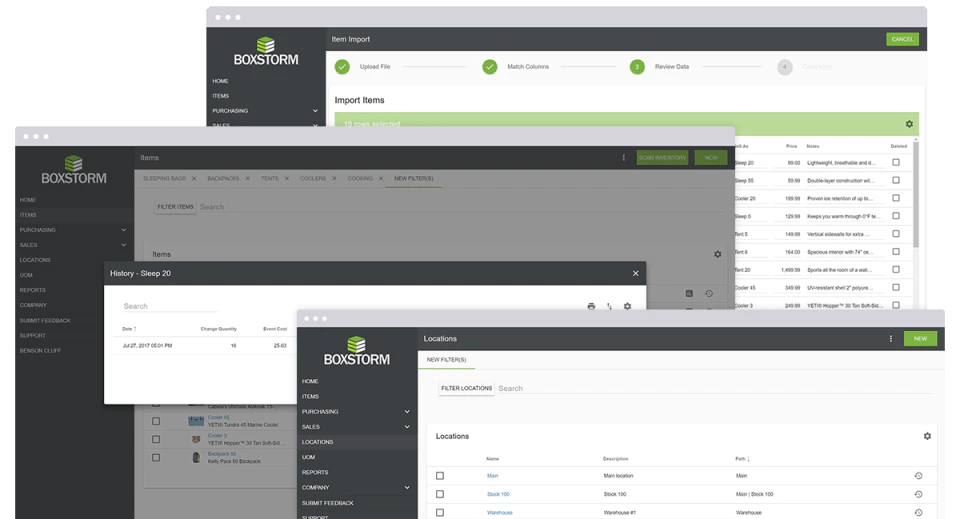Sort locations by Path column
The width and height of the screenshot is (960, 519).
742,458
